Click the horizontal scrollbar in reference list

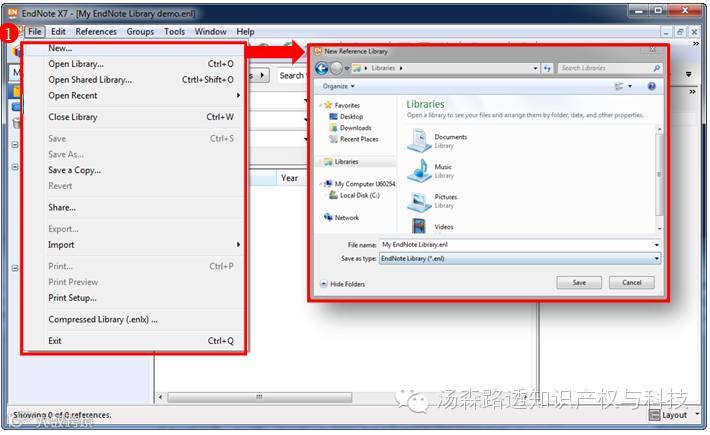259,397
